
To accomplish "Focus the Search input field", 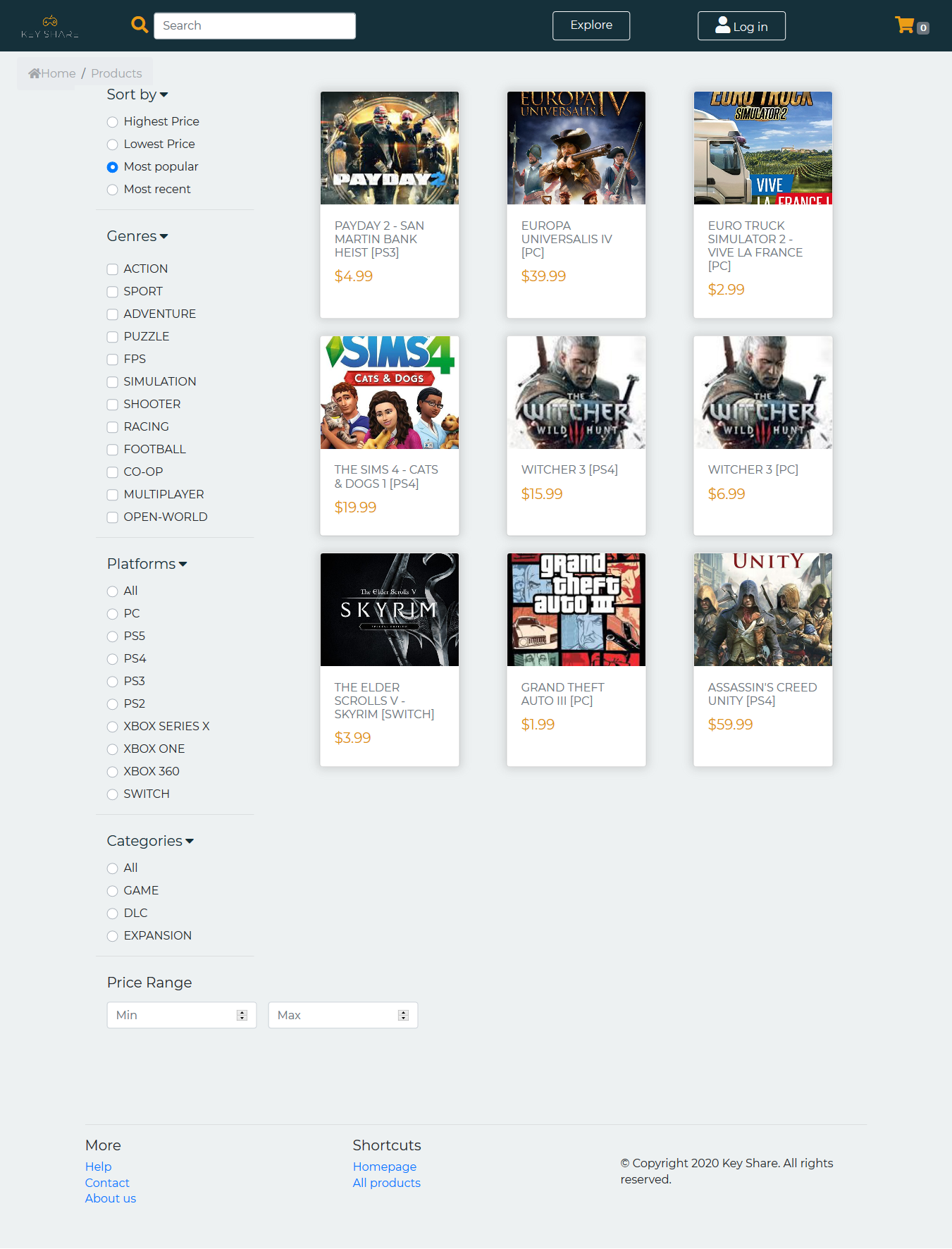I will click(x=254, y=25).
